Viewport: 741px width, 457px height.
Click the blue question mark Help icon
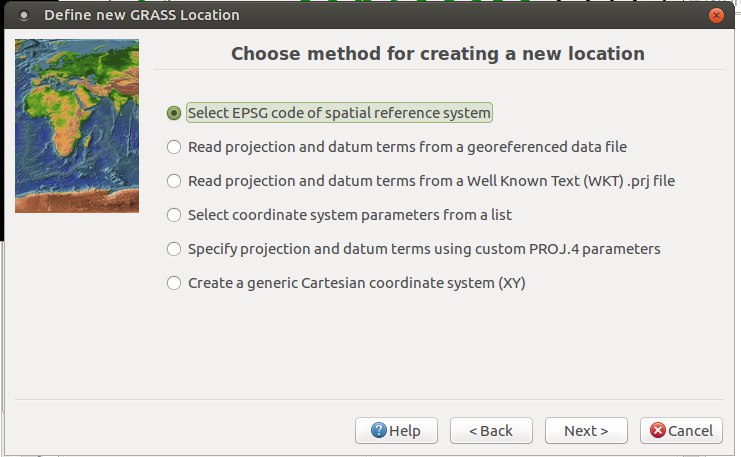(379, 430)
